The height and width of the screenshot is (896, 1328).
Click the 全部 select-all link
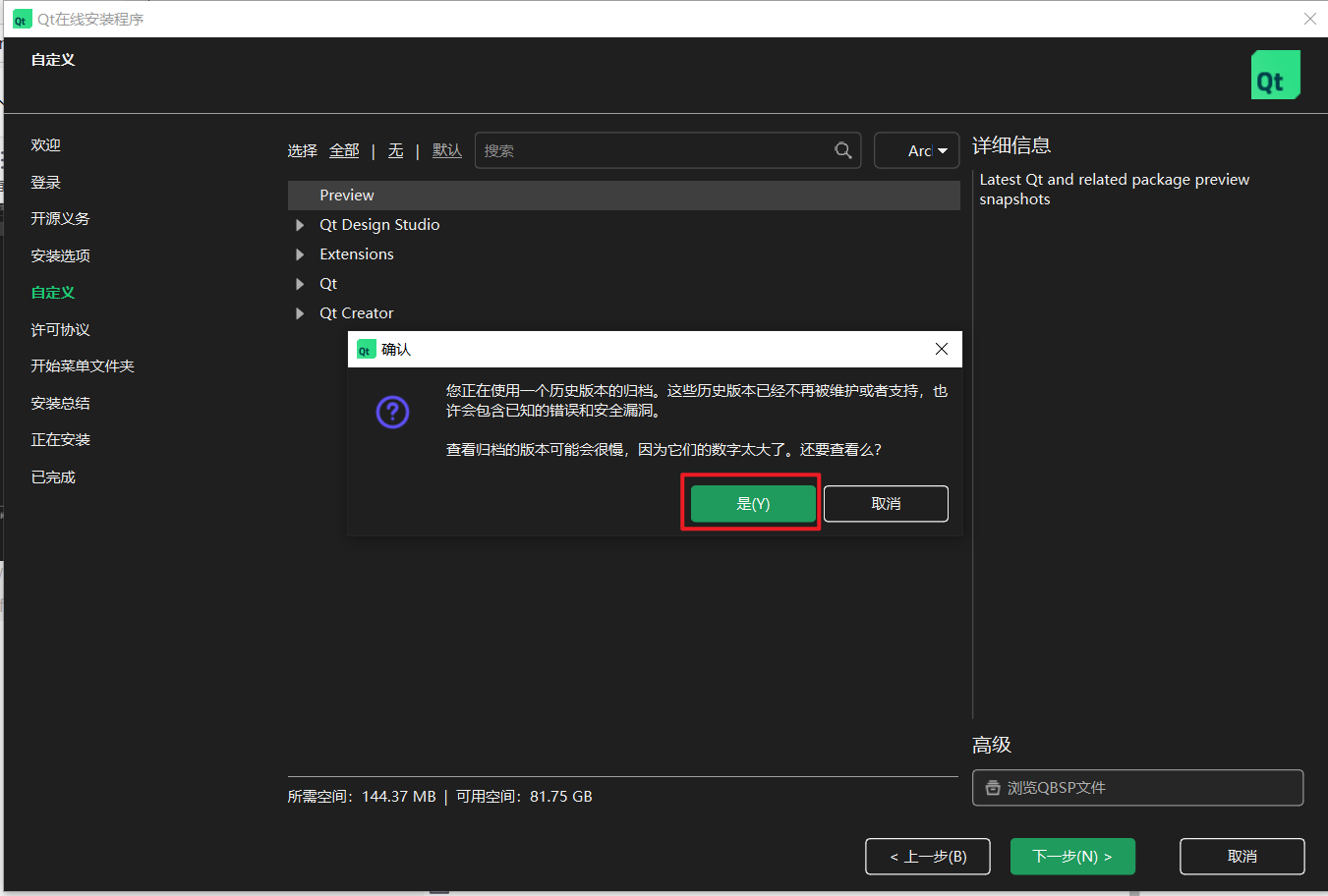[x=344, y=150]
